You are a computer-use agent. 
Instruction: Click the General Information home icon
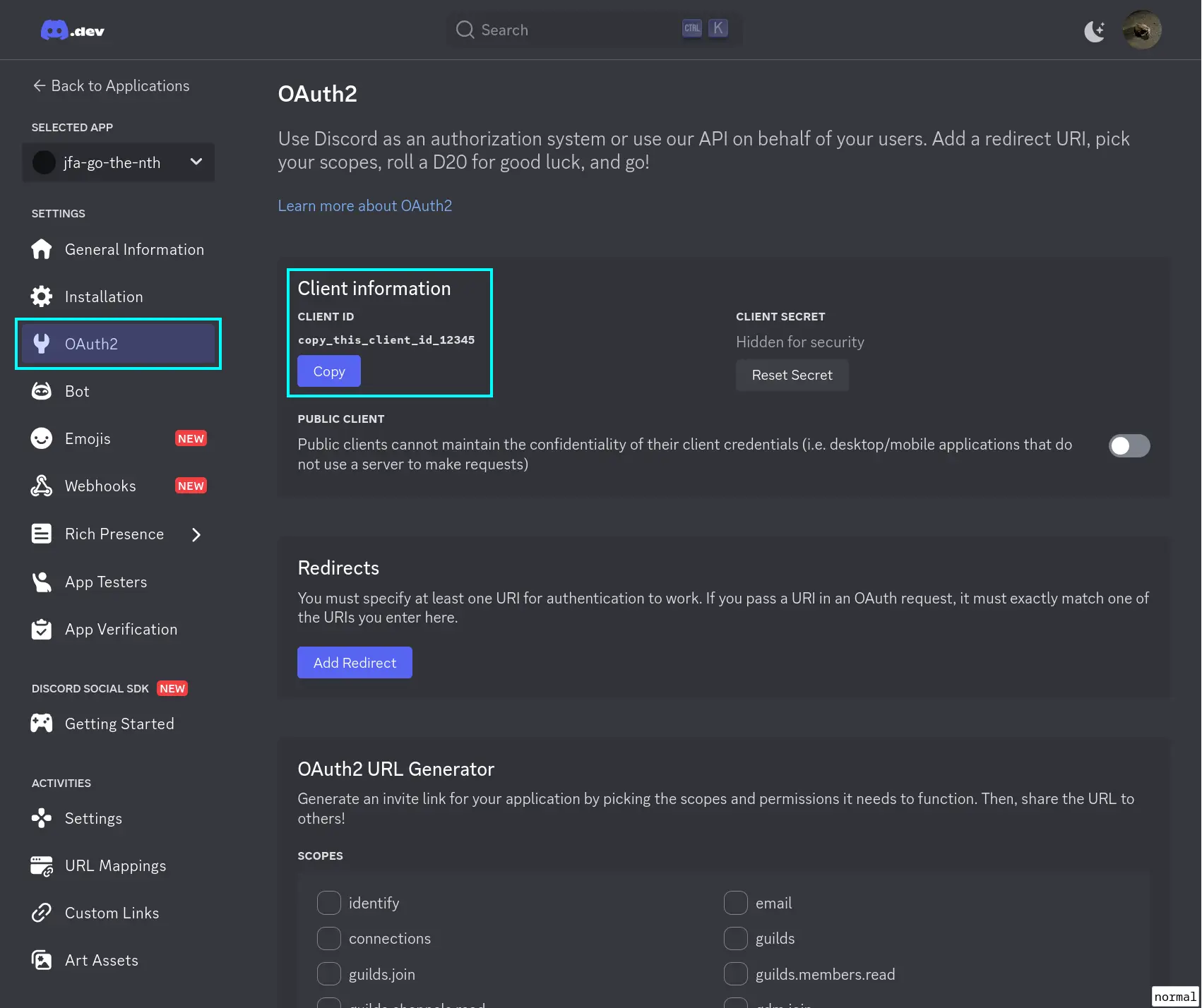coord(42,249)
